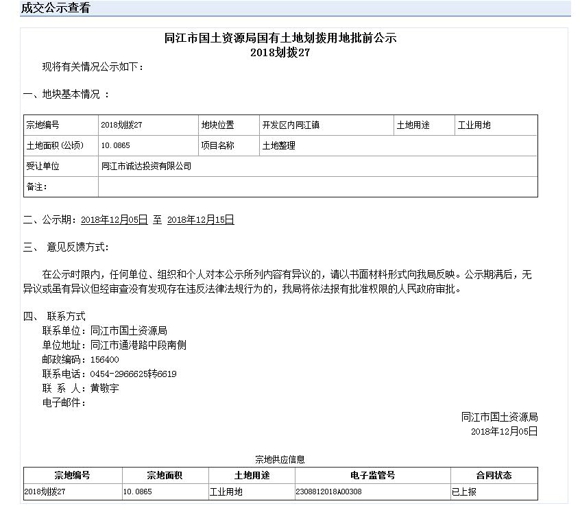Select the postal code 156400
This screenshot has height=521, width=580.
(x=105, y=360)
